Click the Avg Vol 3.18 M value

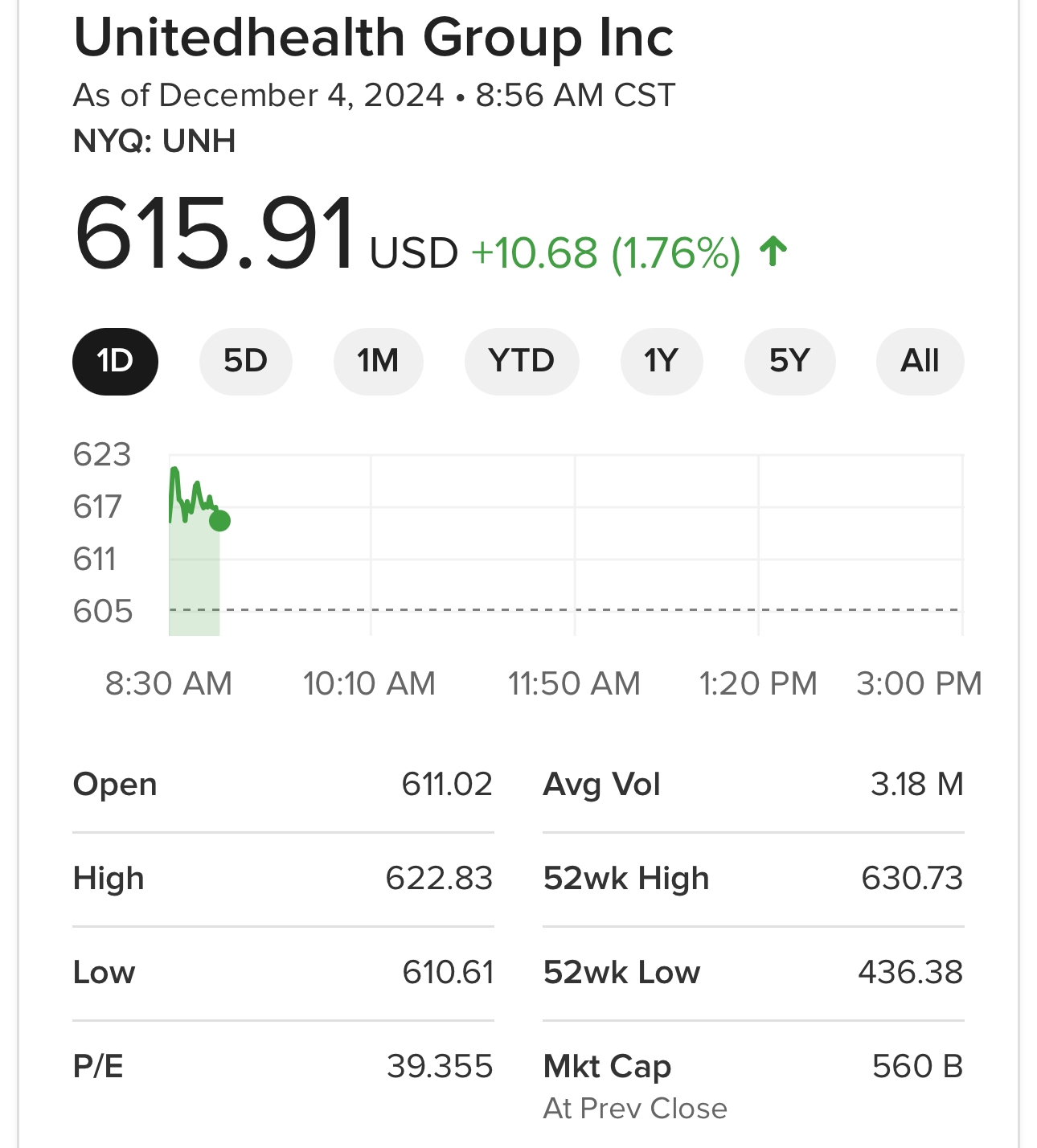click(x=916, y=784)
